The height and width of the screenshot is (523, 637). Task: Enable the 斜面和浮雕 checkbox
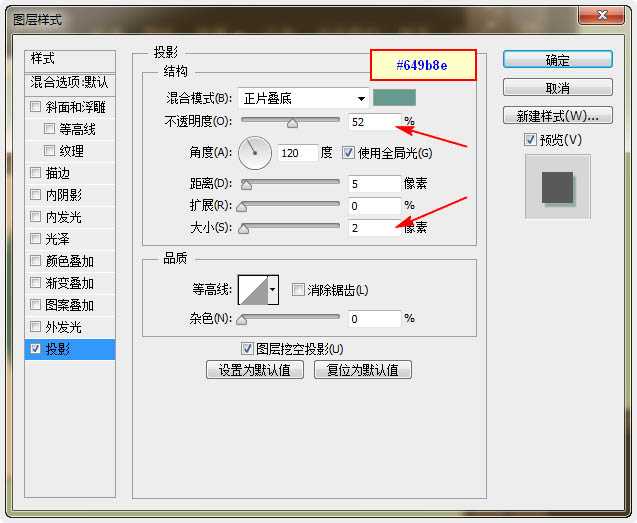coord(36,107)
